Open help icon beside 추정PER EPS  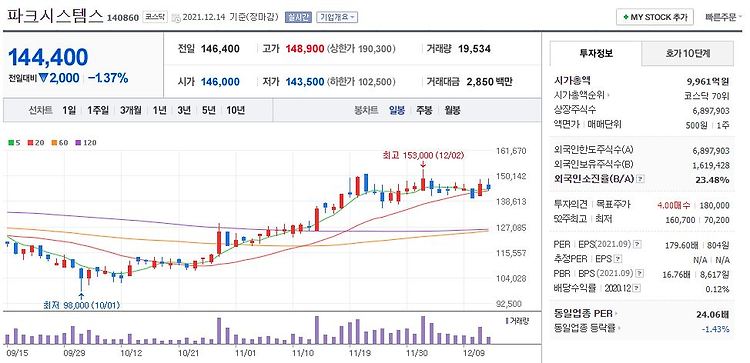click(618, 259)
